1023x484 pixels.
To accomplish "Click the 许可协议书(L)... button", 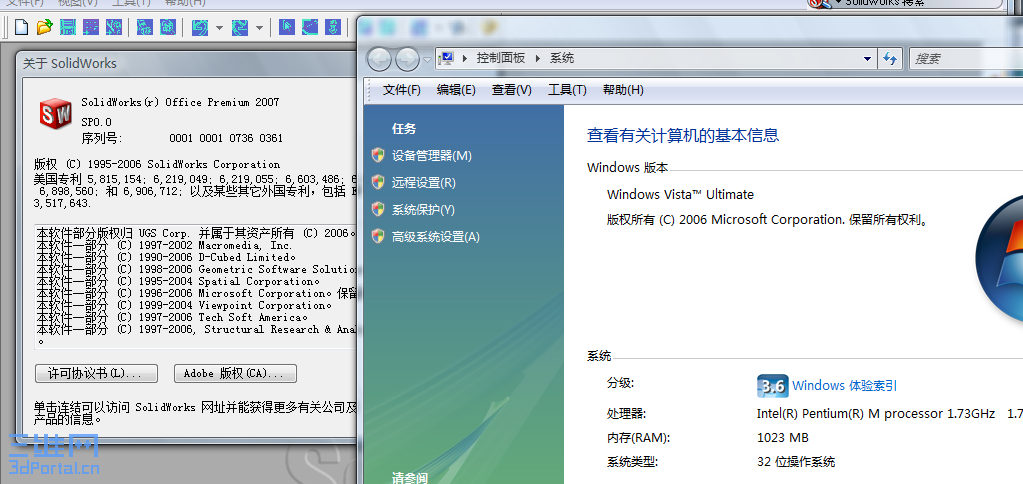I will point(96,374).
